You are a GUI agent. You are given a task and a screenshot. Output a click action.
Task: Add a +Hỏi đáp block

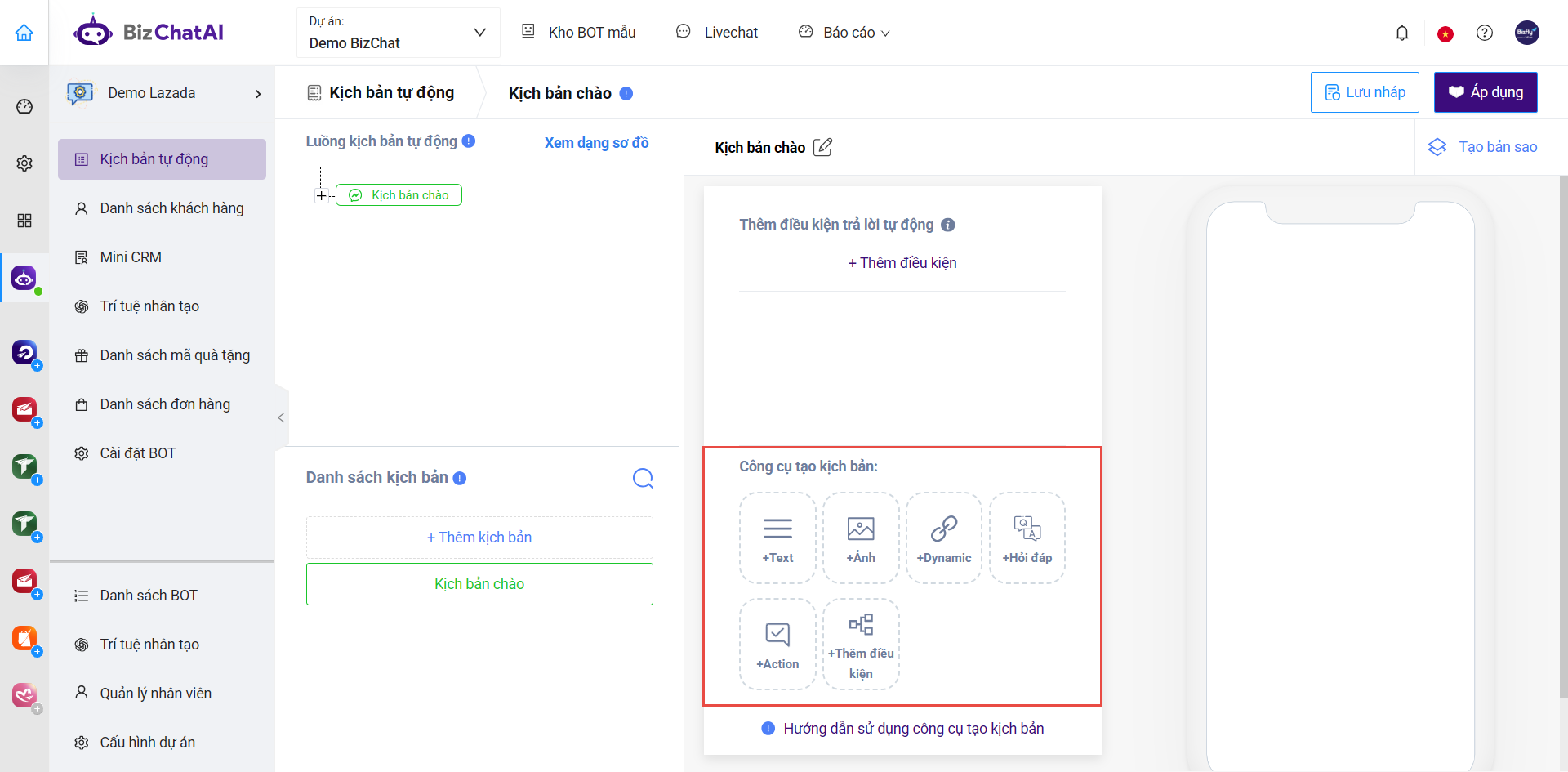[x=1027, y=538]
